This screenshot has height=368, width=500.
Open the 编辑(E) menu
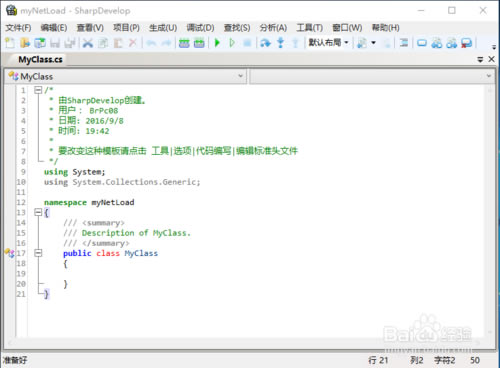tap(54, 27)
